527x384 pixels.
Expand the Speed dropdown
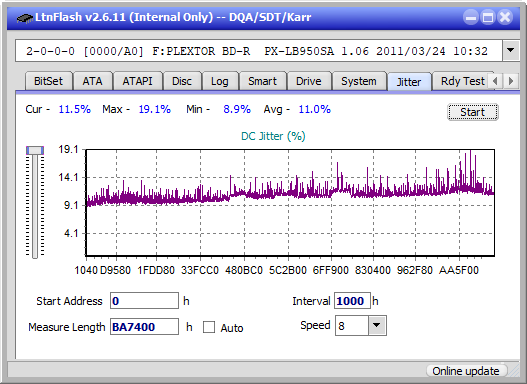[x=377, y=325]
